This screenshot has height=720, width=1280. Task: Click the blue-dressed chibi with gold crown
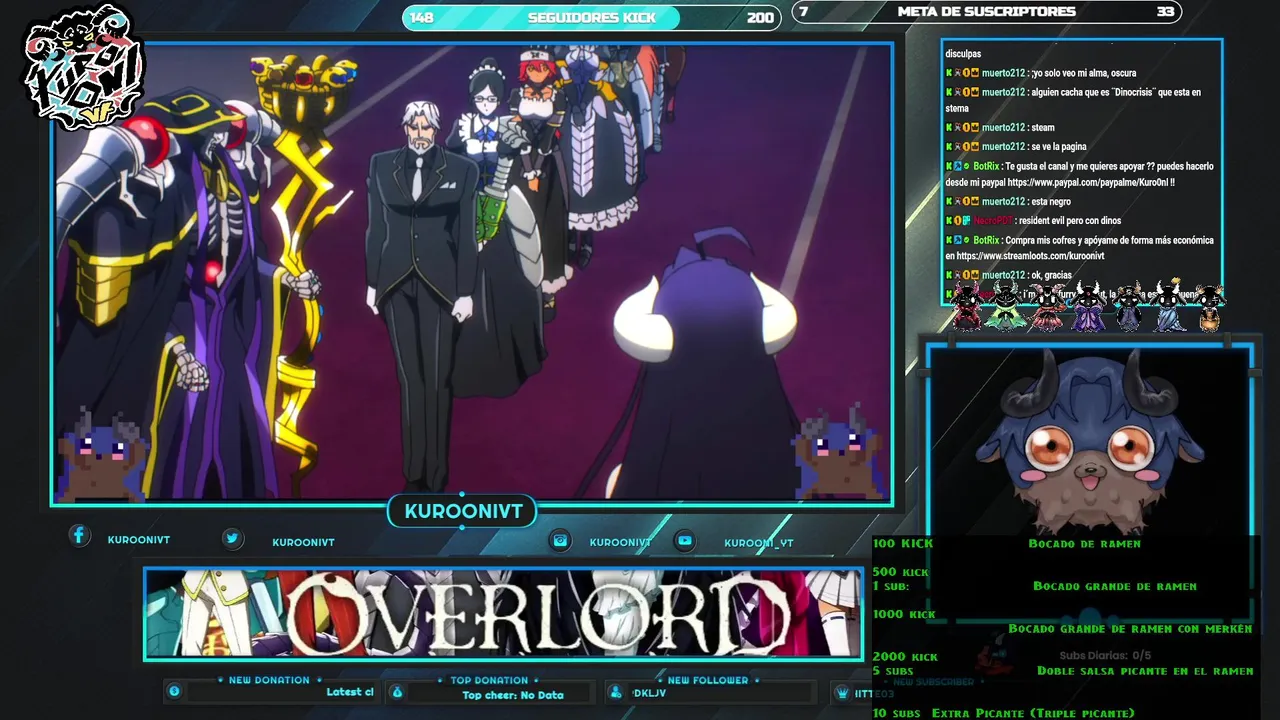click(1170, 306)
